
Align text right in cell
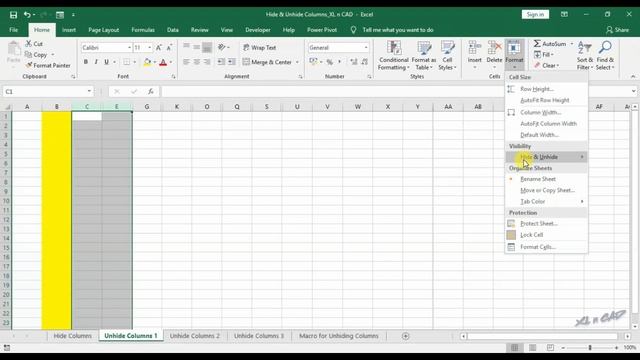pyautogui.click(x=207, y=62)
